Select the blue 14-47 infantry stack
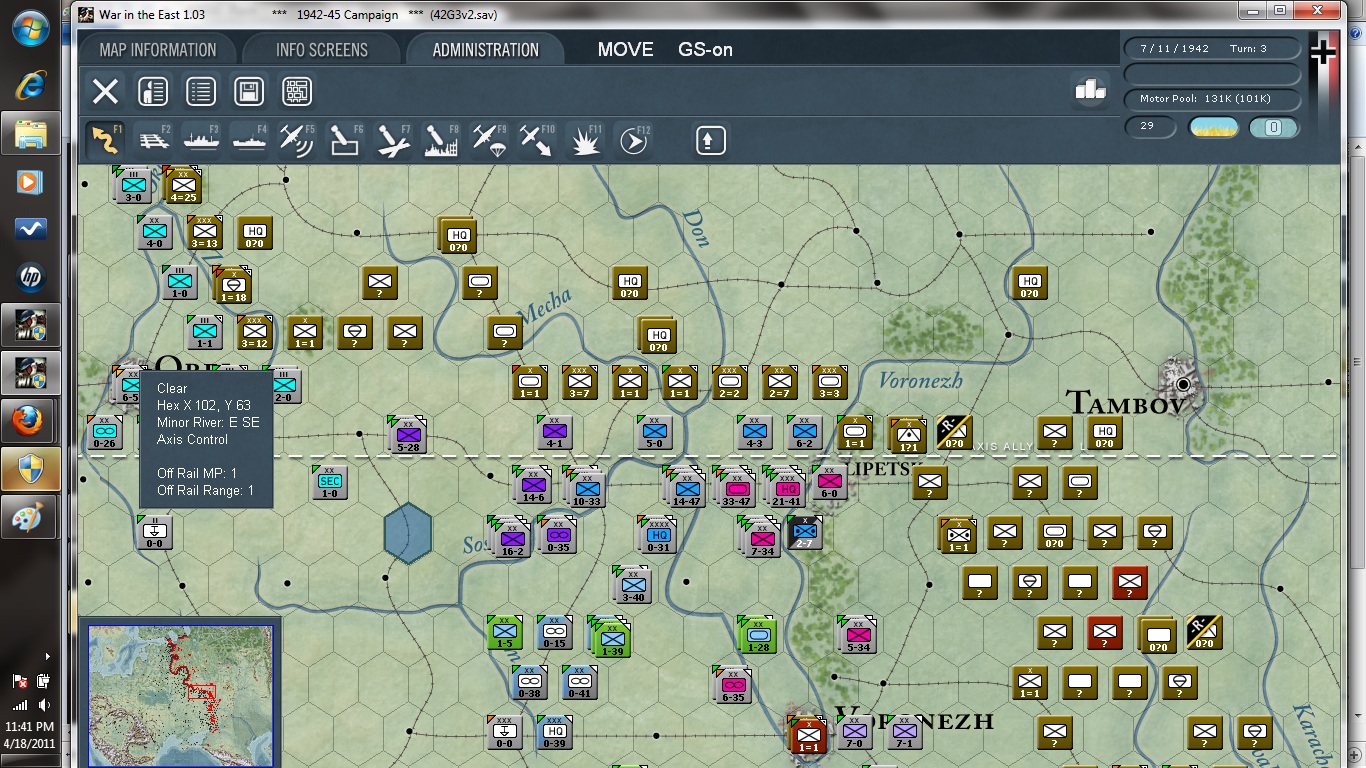This screenshot has width=1366, height=768. coord(685,487)
